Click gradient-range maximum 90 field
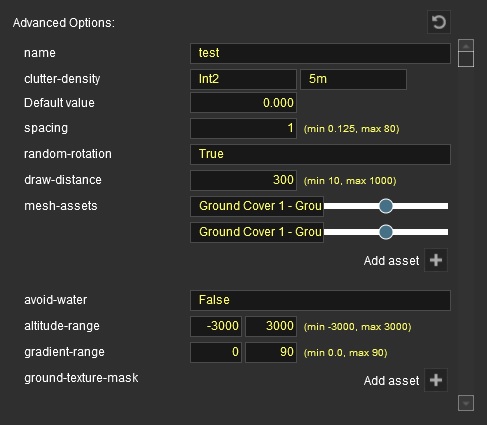Image resolution: width=487 pixels, height=425 pixels. (271, 352)
